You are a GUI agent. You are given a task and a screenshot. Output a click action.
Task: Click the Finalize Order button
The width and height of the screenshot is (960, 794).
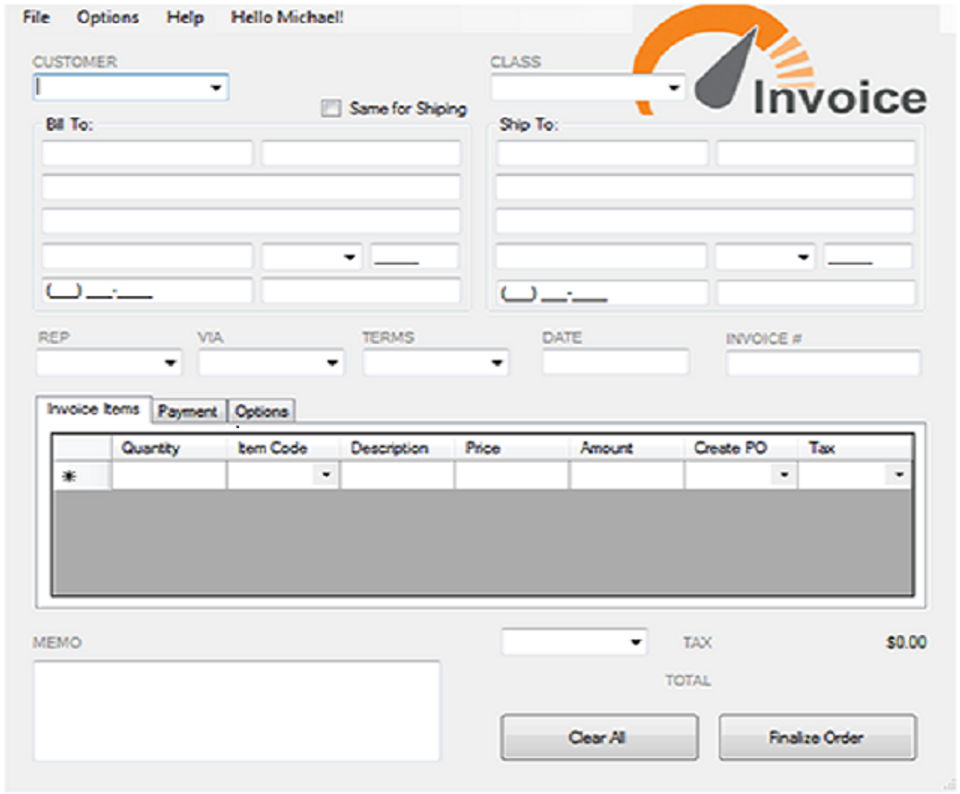tap(817, 737)
